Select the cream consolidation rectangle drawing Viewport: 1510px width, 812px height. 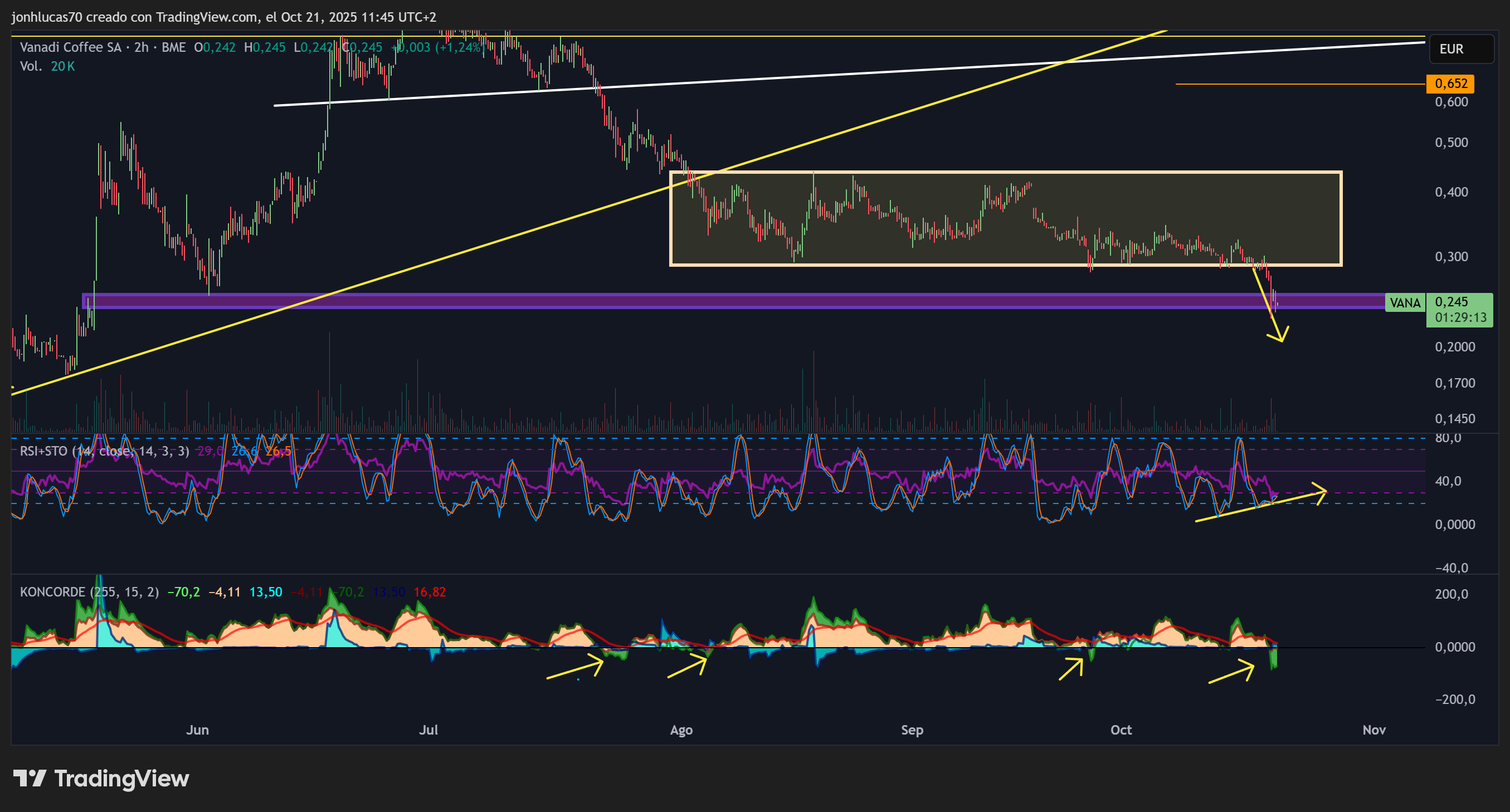[1005, 218]
